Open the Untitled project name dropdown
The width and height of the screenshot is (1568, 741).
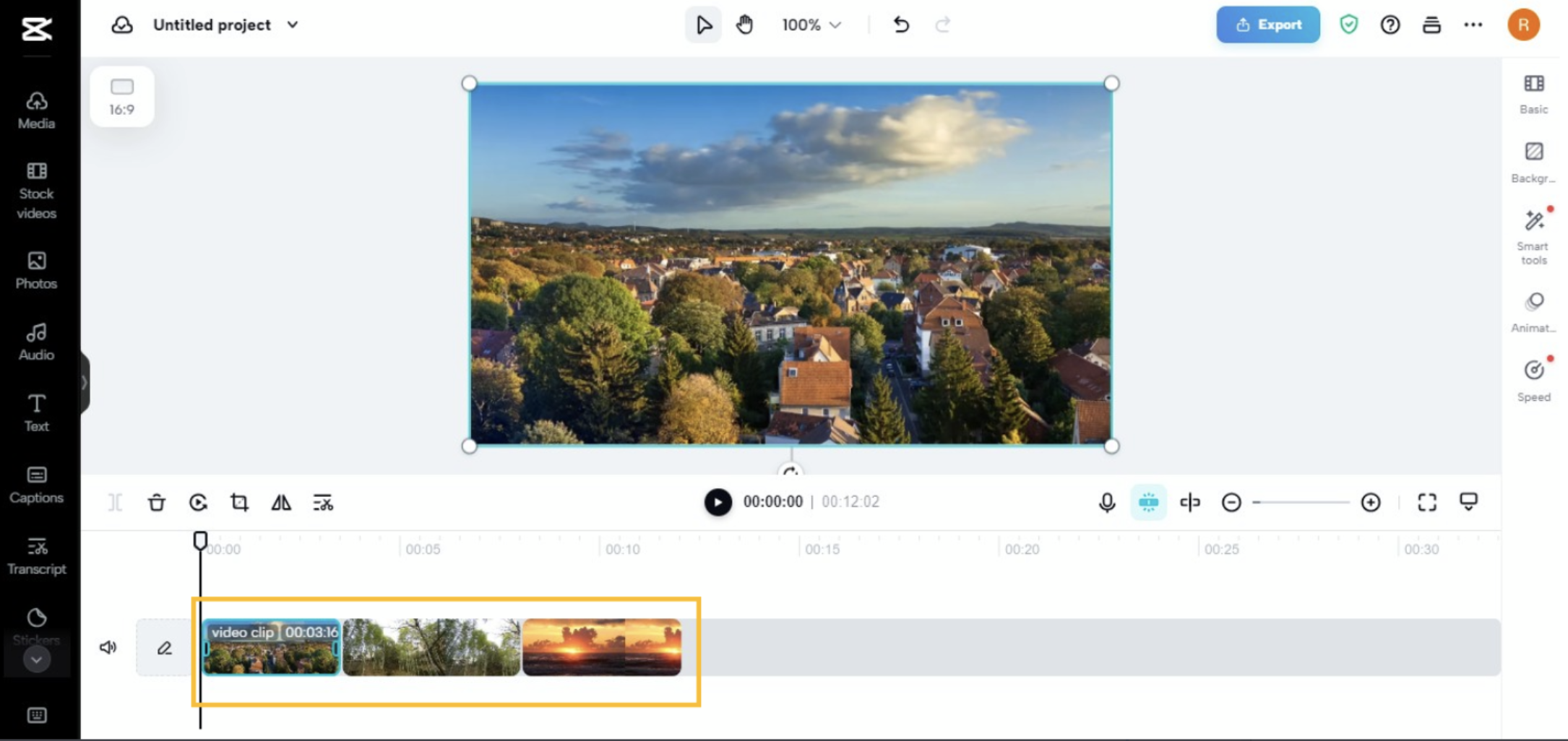225,25
